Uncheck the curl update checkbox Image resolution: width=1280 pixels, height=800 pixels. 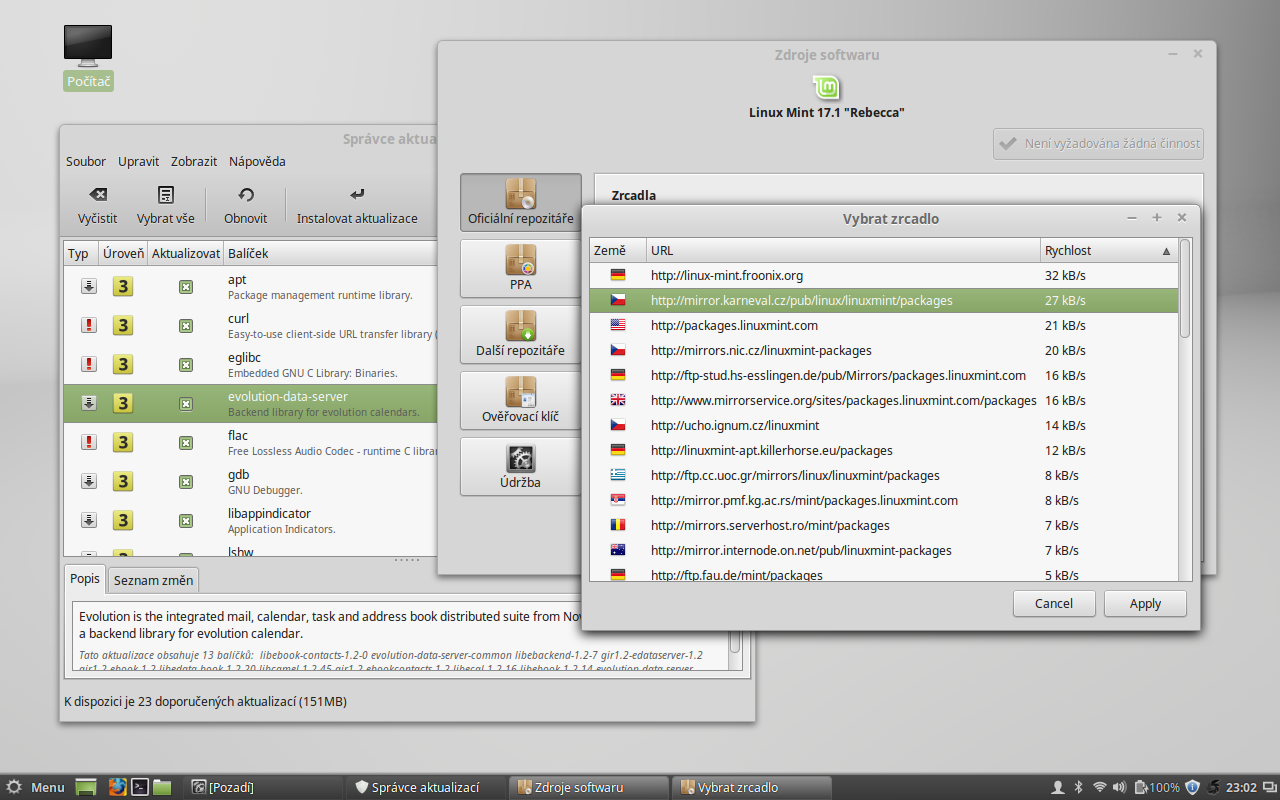click(x=185, y=325)
